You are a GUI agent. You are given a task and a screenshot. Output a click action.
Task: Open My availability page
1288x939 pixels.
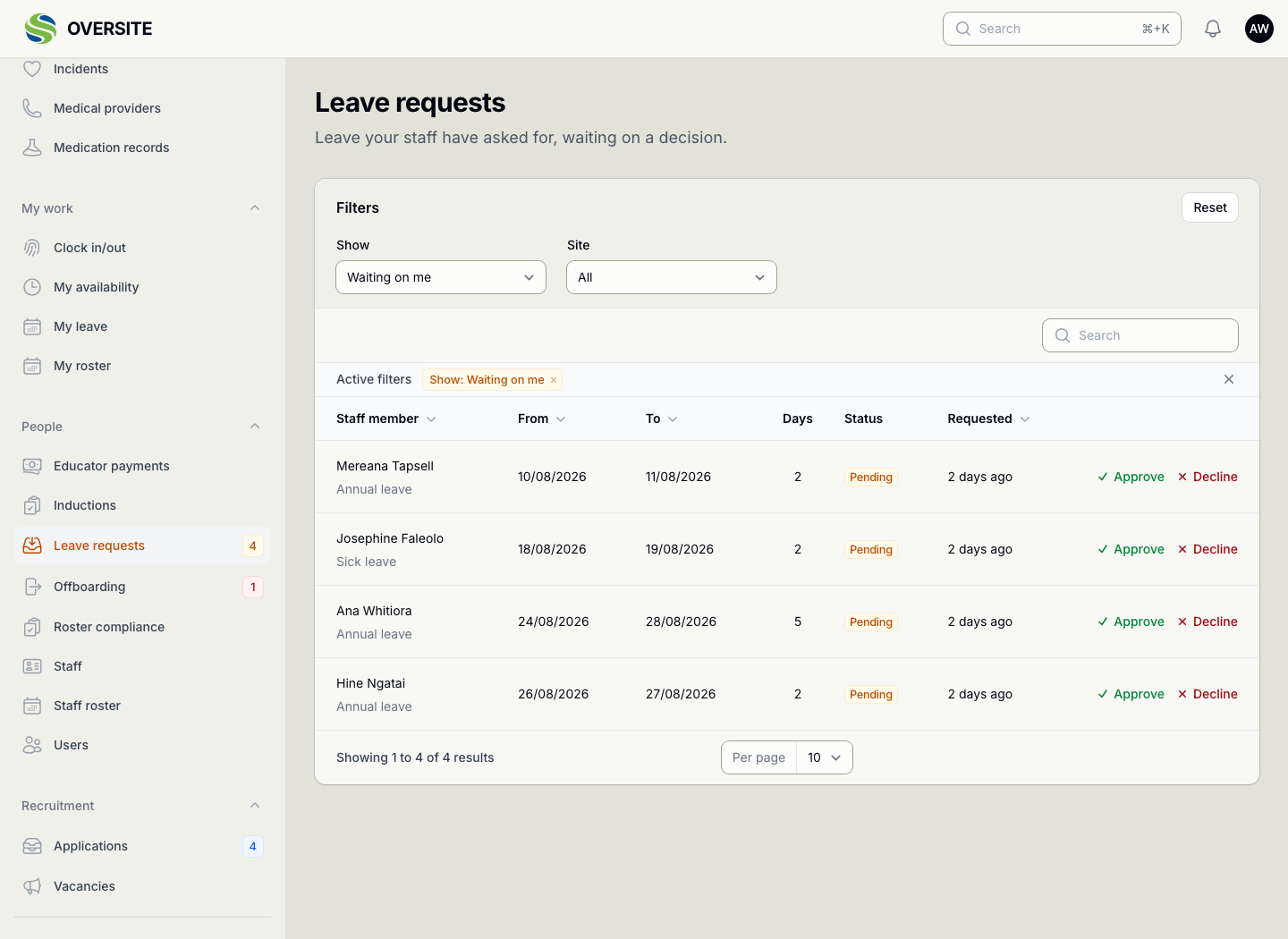[x=142, y=287]
